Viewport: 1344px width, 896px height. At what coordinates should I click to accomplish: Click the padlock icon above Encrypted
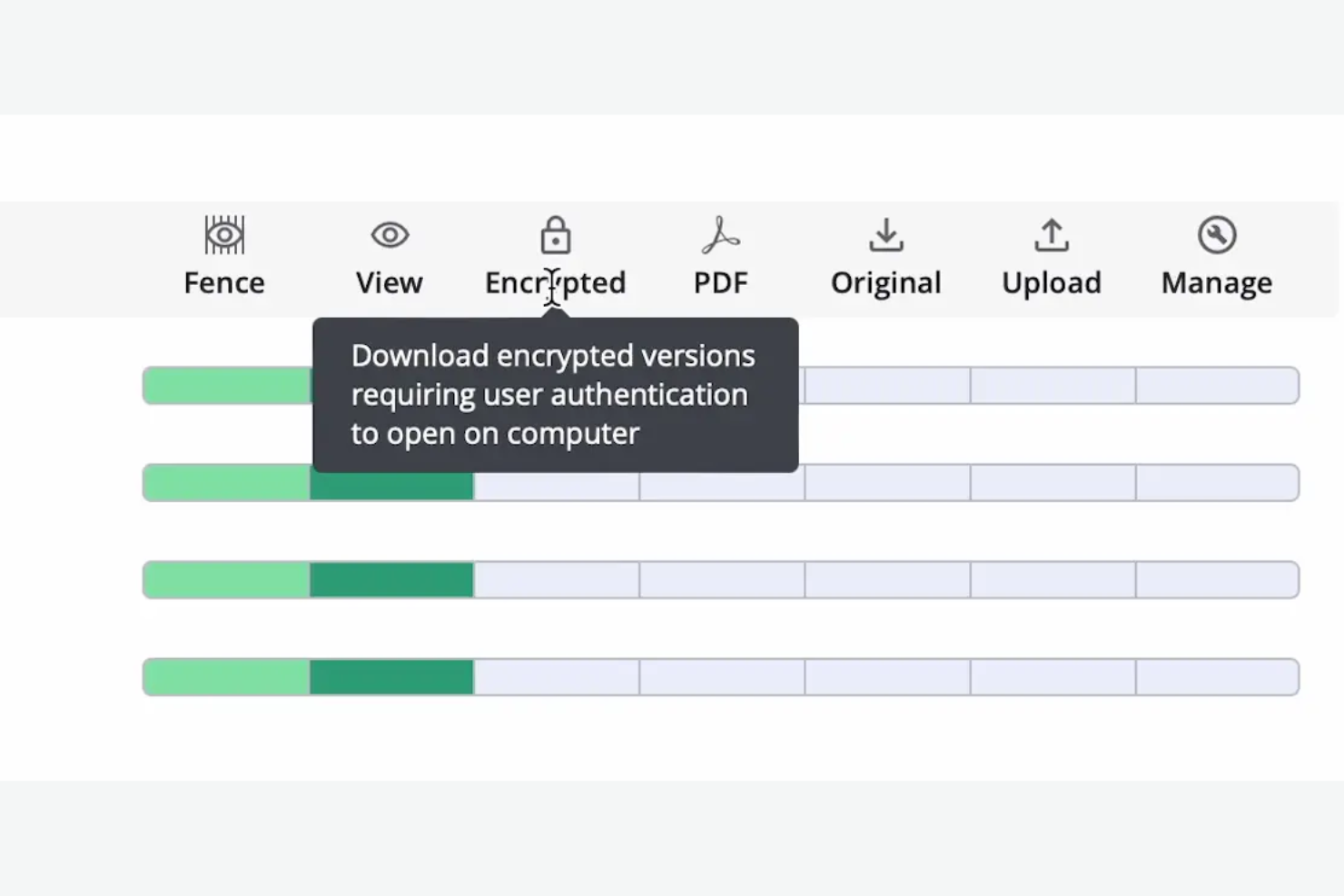(555, 236)
